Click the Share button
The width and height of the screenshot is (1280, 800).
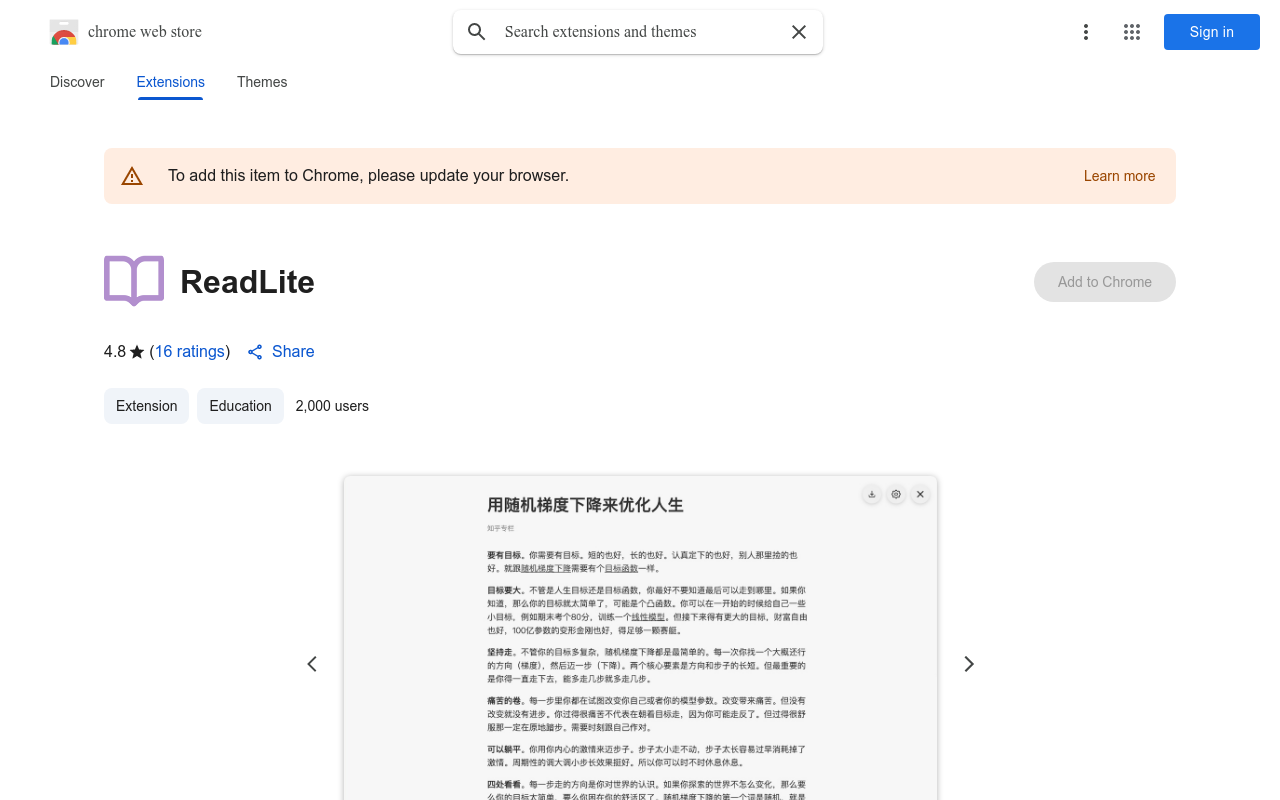pyautogui.click(x=281, y=351)
